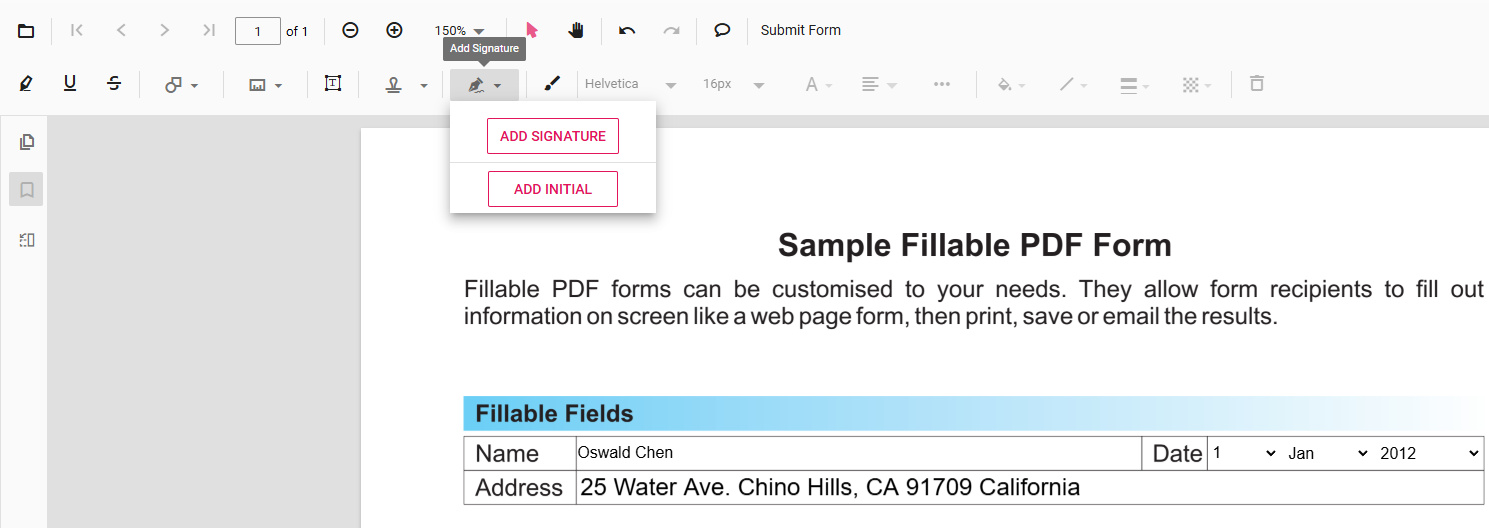Click the Open file folder icon
The image size is (1489, 528).
pos(26,31)
